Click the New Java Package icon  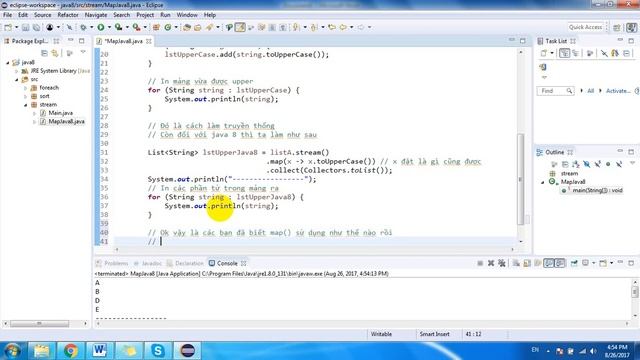[x=156, y=27]
